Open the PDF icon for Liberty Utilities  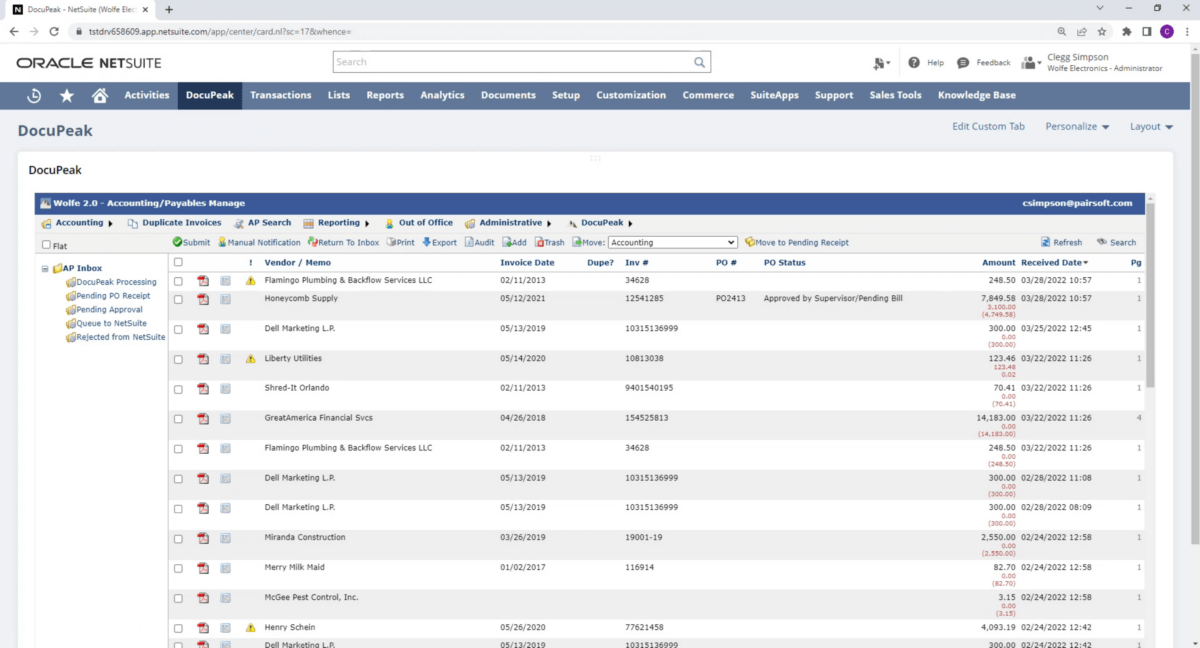click(203, 359)
